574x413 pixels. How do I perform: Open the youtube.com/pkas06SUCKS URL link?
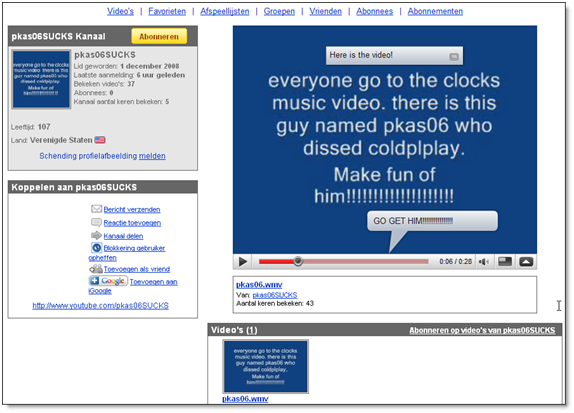click(x=101, y=305)
